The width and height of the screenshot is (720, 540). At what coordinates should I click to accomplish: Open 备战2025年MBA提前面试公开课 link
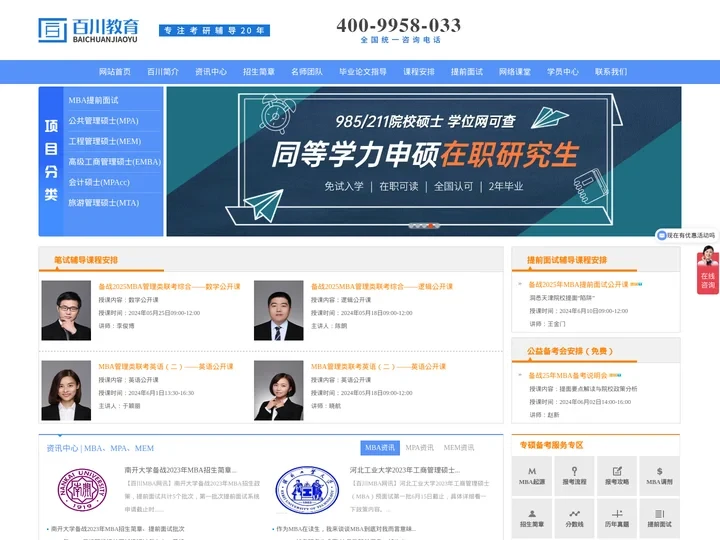(x=579, y=285)
